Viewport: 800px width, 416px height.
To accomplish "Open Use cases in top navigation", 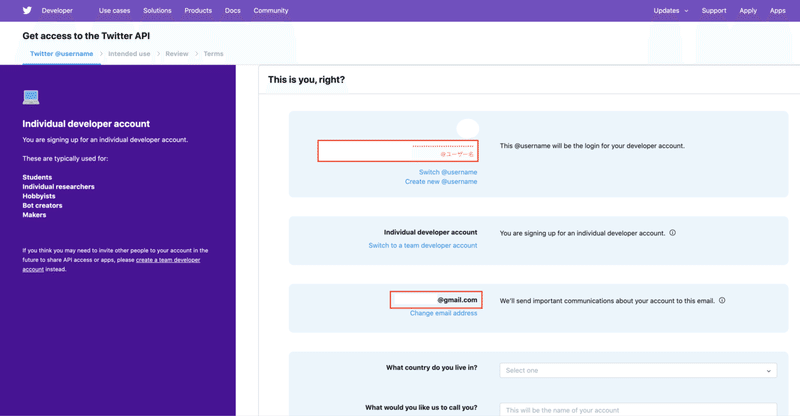I will 114,11.
